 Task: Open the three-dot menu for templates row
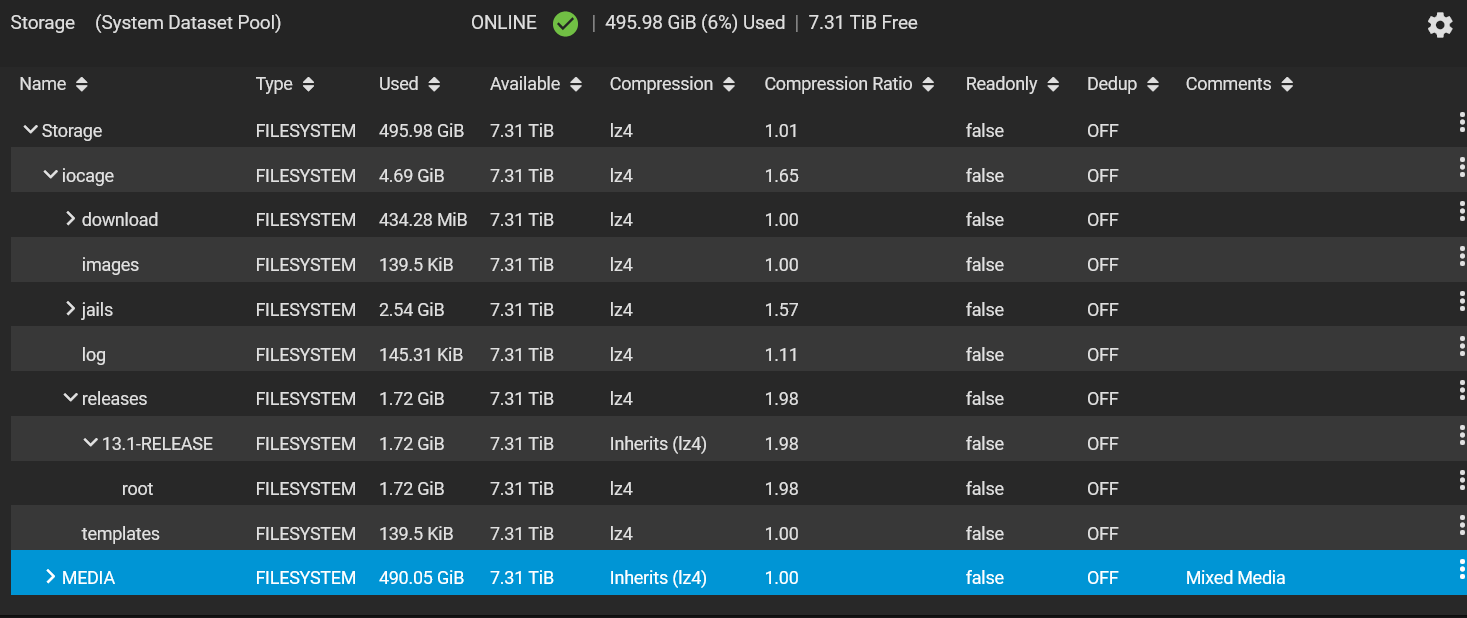coord(1461,526)
